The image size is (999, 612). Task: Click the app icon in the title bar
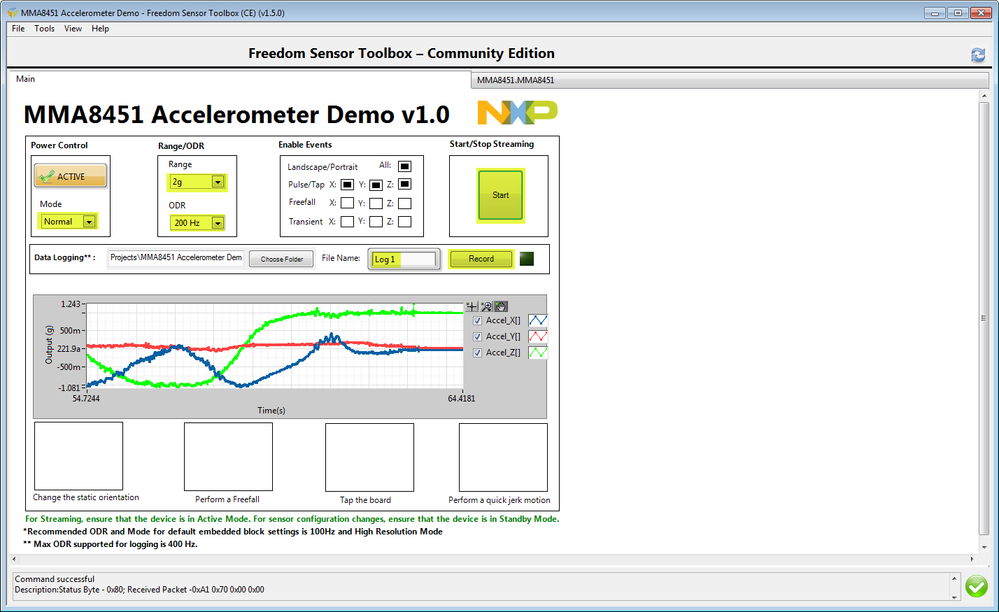pyautogui.click(x=13, y=13)
